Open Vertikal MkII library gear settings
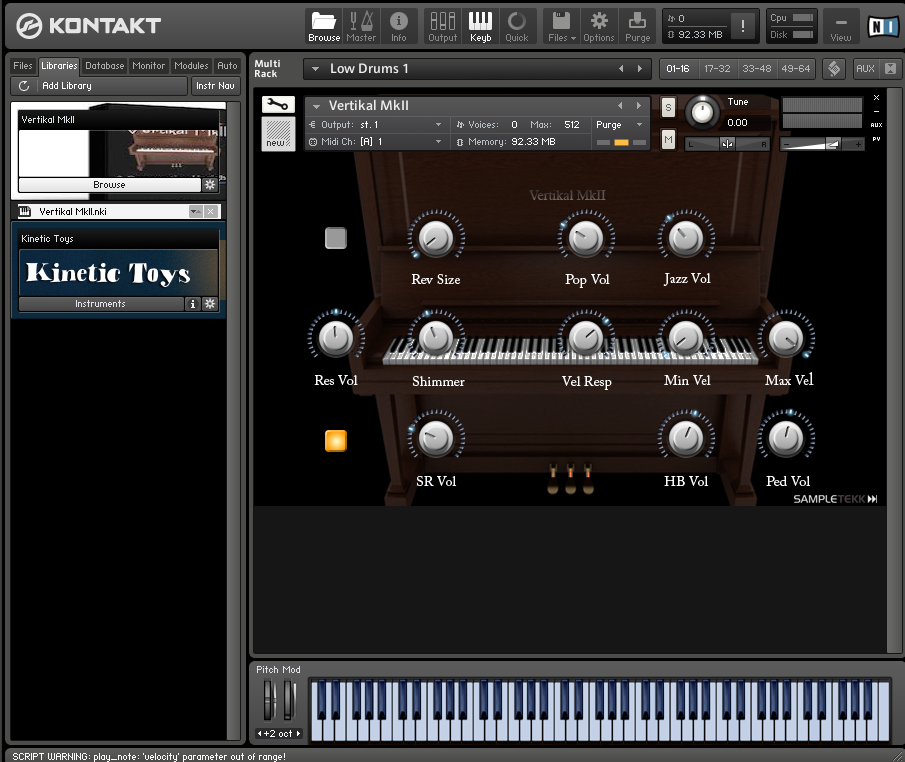 tap(210, 185)
